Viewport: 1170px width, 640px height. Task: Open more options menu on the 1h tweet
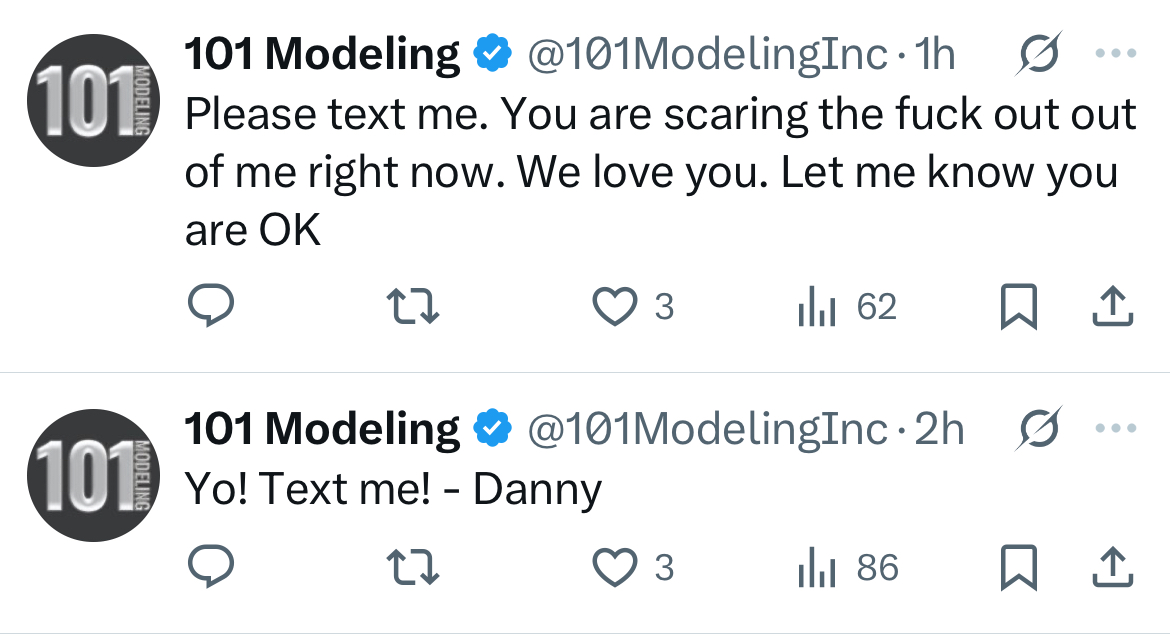[x=1116, y=54]
